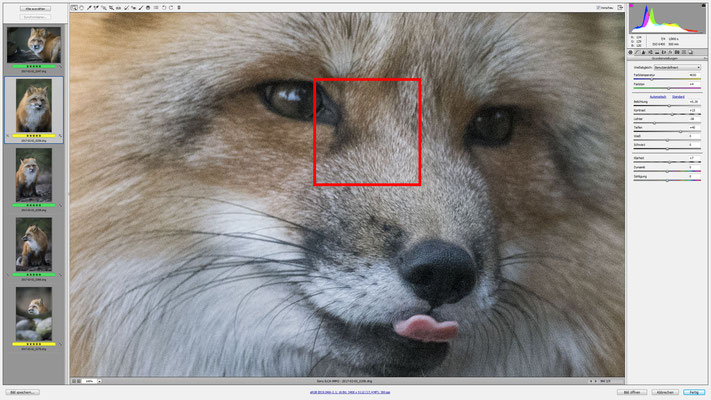Select the Spot Removal tool

pyautogui.click(x=127, y=8)
